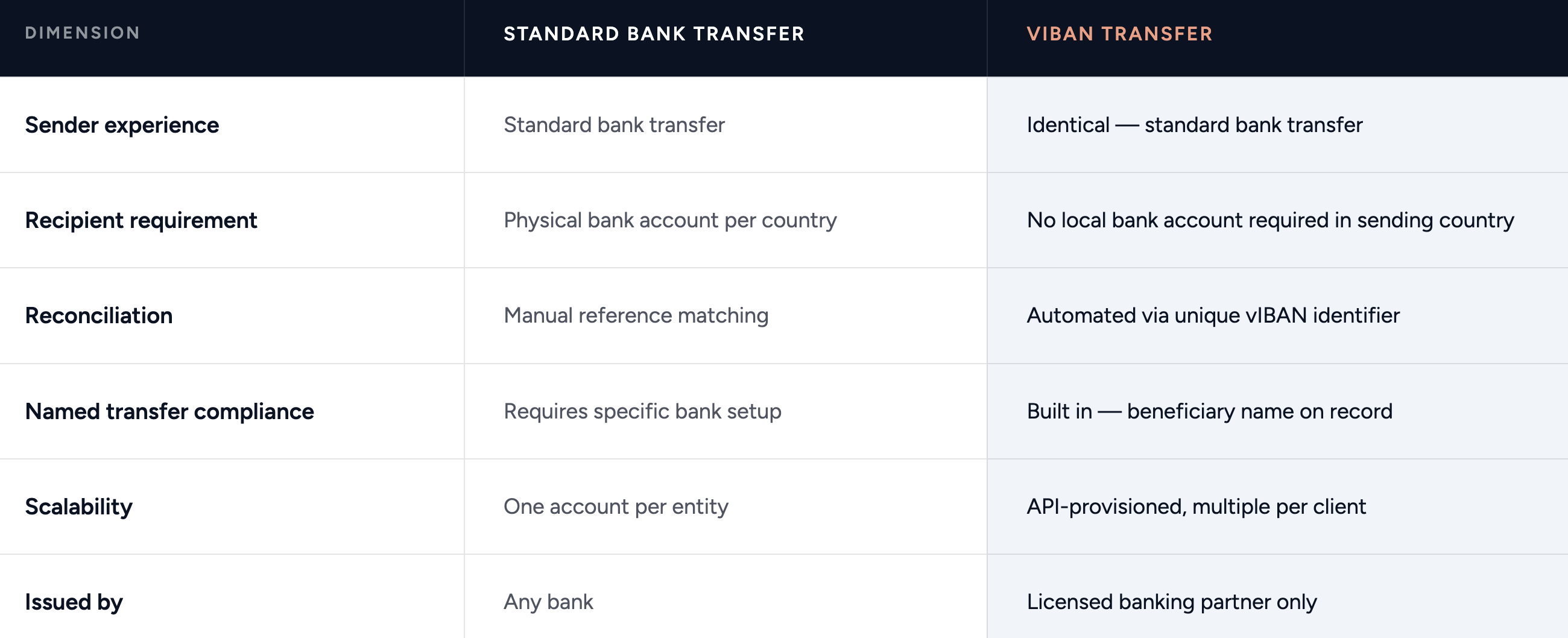Select the Sender experience row label
The image size is (1568, 638).
pos(122,125)
